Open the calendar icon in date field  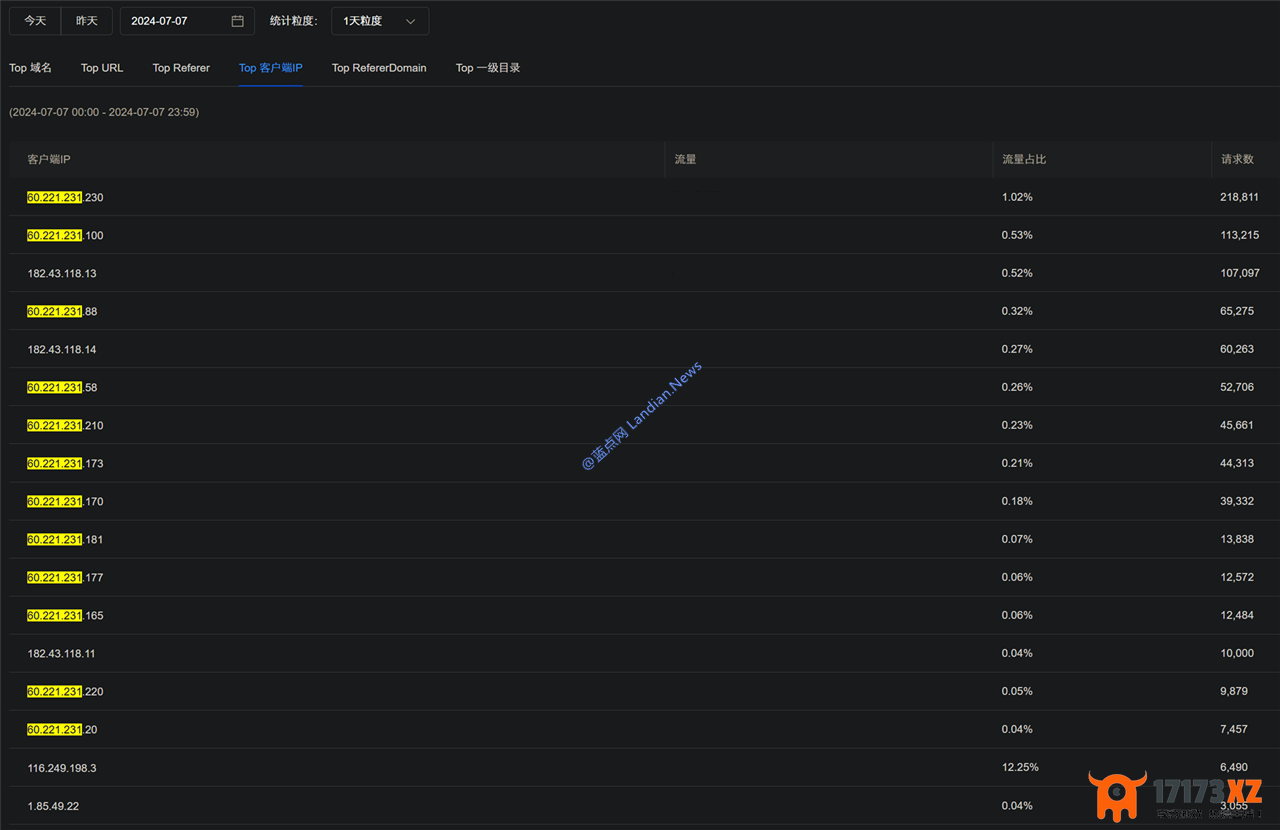[237, 21]
